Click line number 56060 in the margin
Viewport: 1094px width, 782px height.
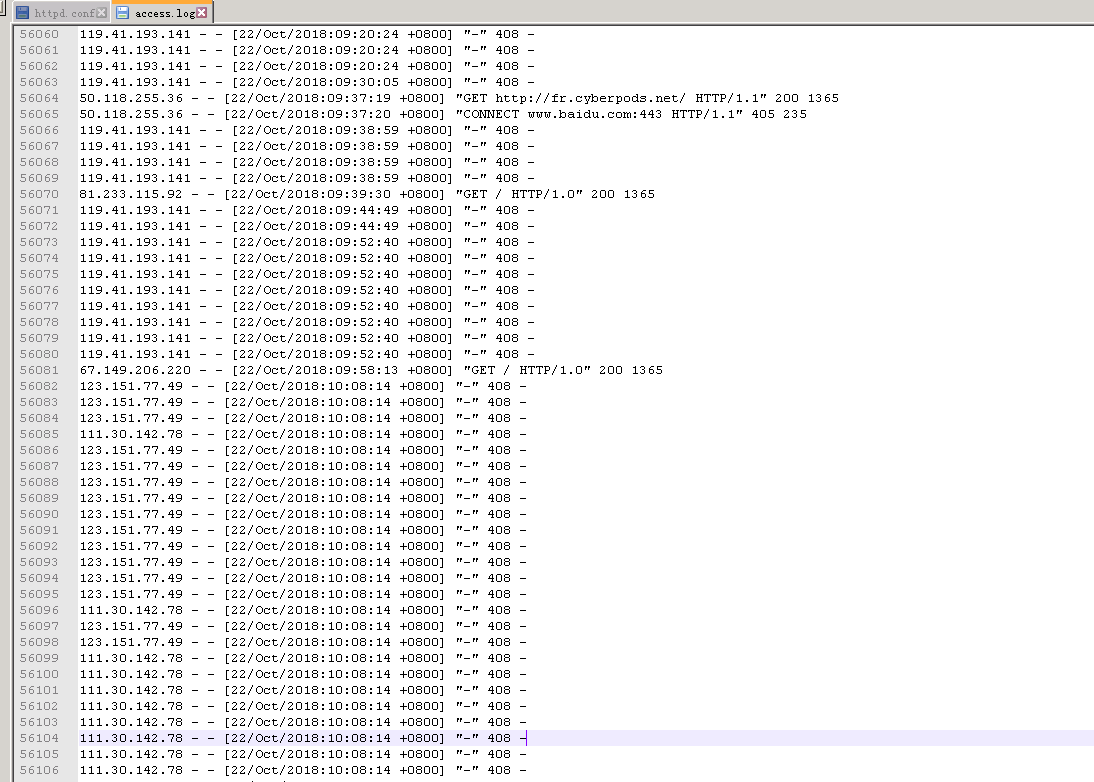point(39,34)
